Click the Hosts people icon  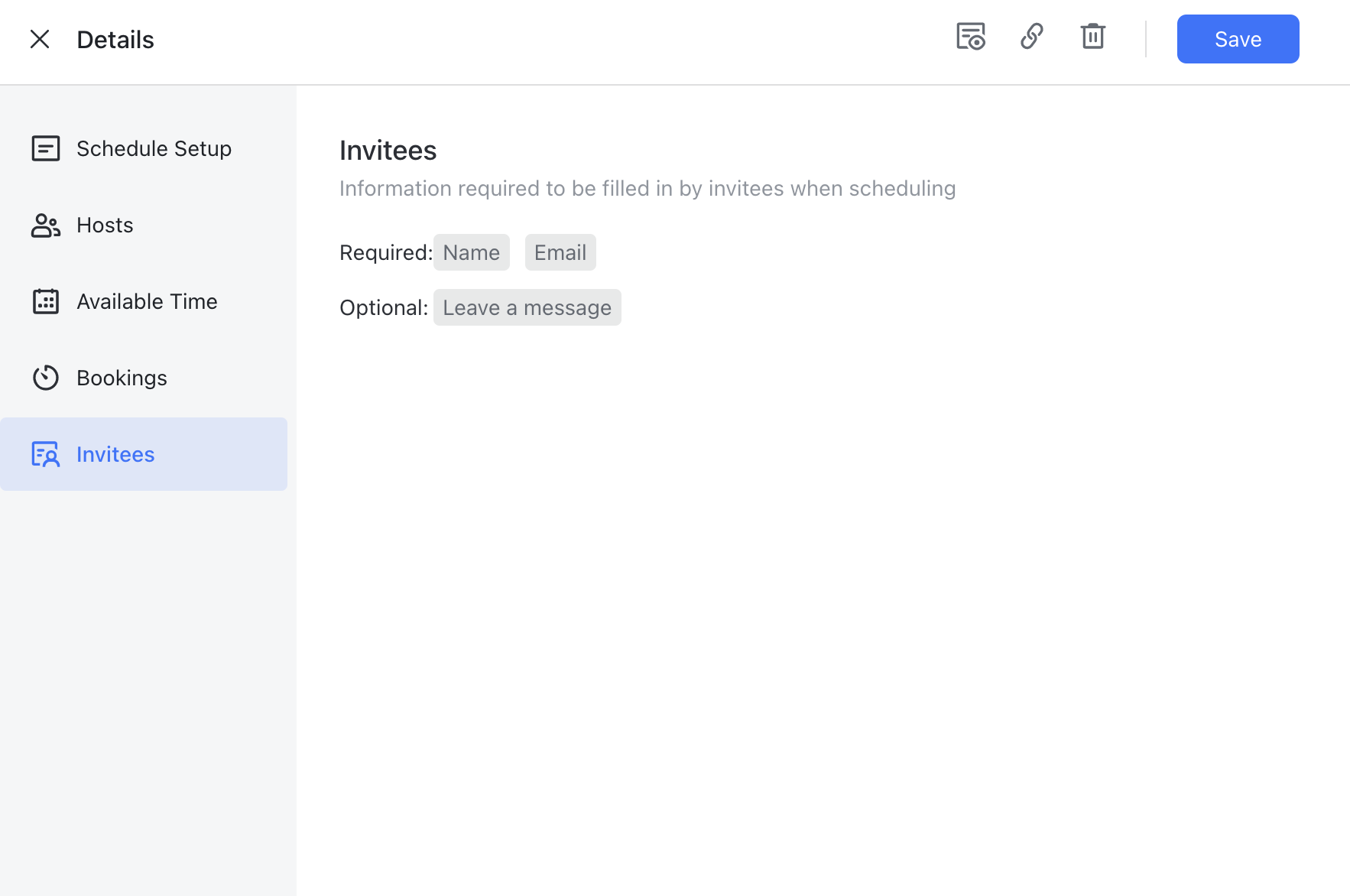tap(46, 225)
